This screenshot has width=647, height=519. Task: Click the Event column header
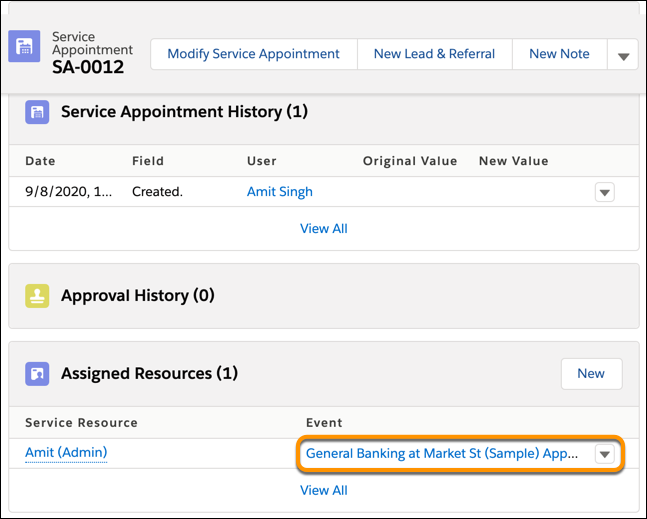pyautogui.click(x=324, y=423)
